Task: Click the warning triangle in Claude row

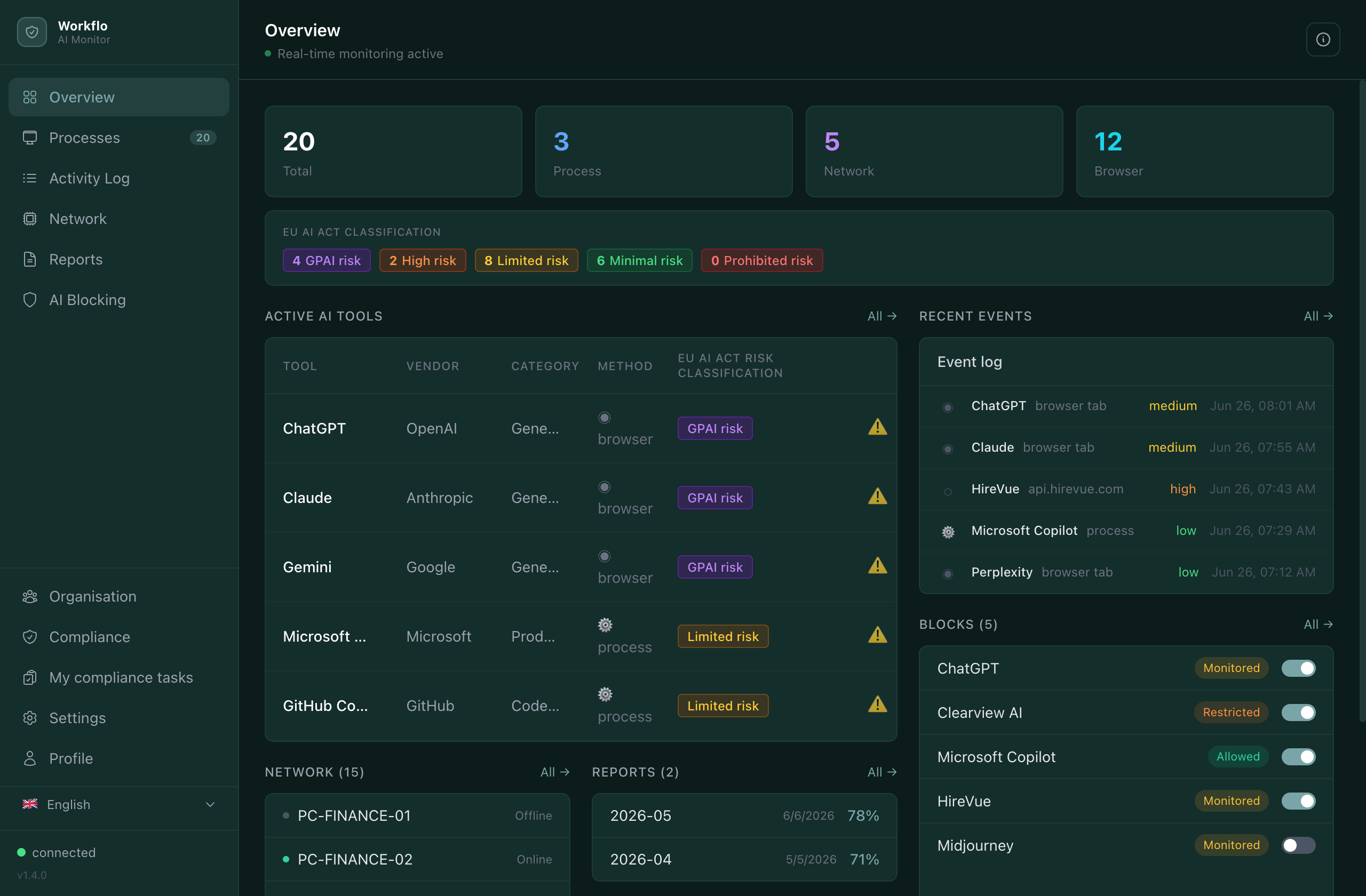Action: [878, 496]
